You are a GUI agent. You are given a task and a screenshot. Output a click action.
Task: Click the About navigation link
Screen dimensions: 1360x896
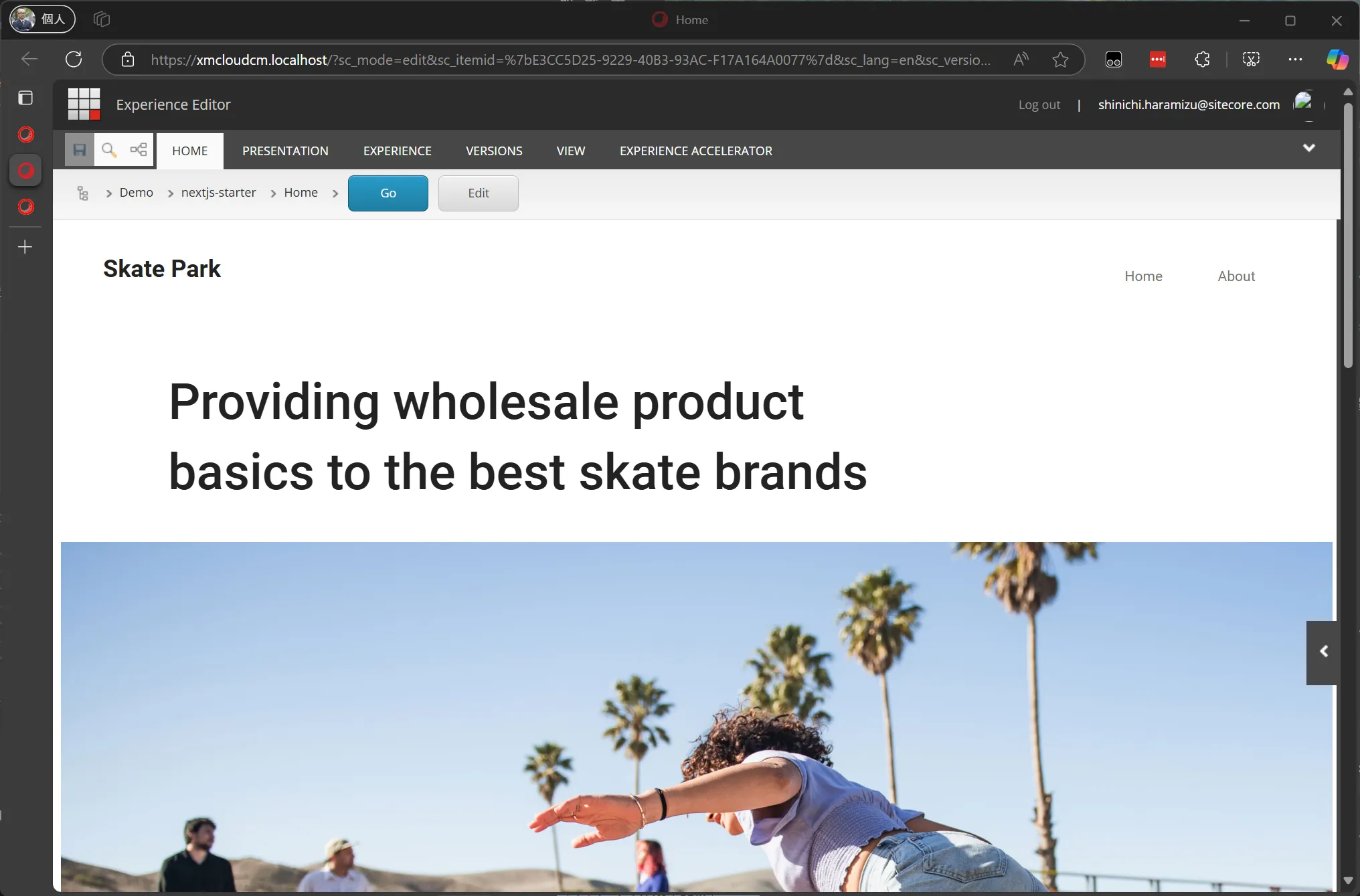point(1236,275)
